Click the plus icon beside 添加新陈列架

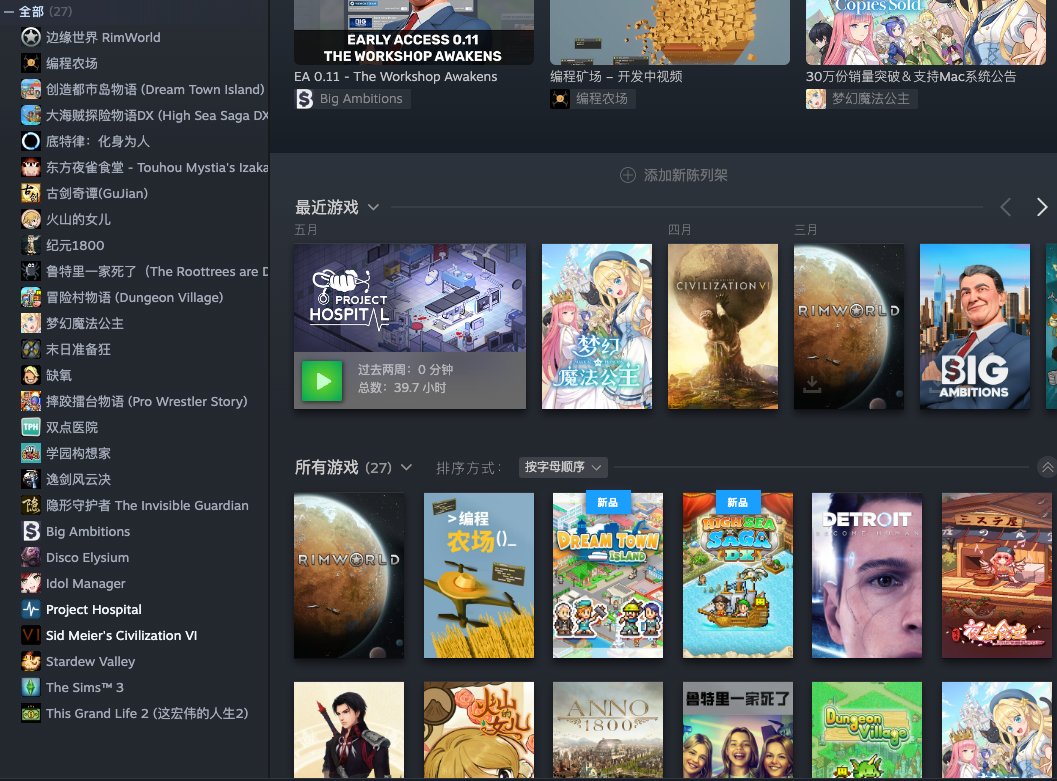(x=628, y=175)
